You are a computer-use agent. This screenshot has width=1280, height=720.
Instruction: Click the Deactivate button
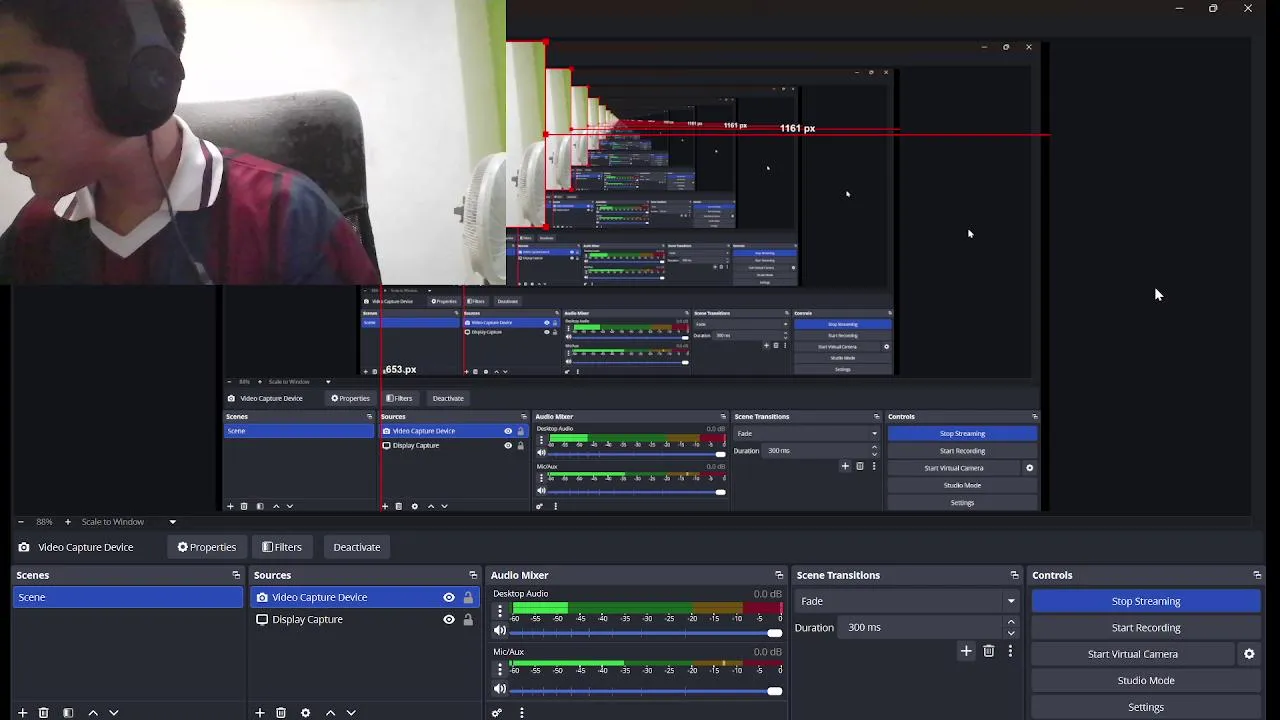(x=357, y=547)
